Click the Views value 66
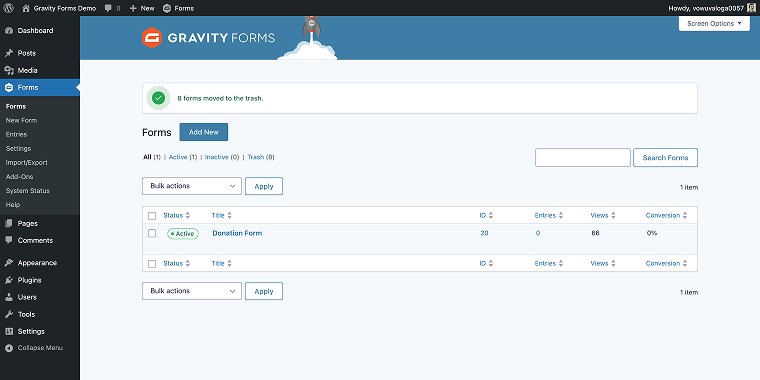Viewport: 760px width, 380px height. pos(595,233)
